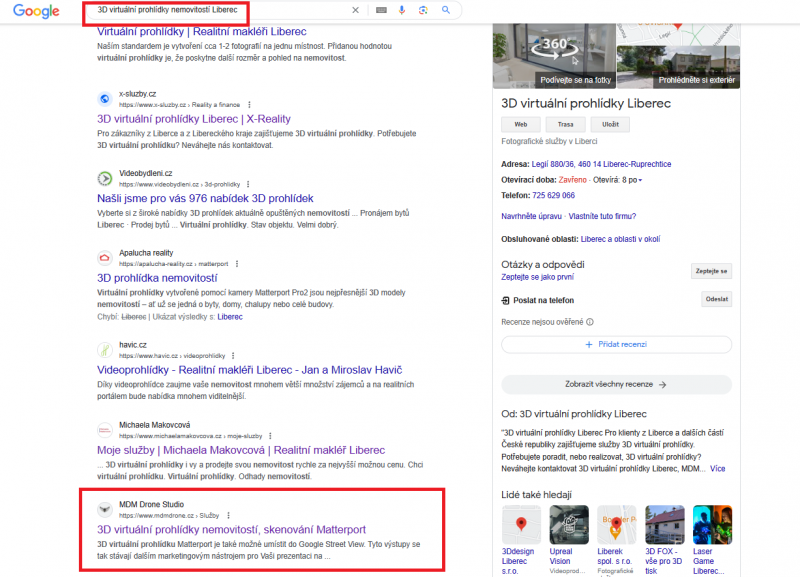Image resolution: width=800 pixels, height=577 pixels.
Task: Click the michaelamakovcova.cz moje-sluzby URL breadcrumb
Action: click(190, 436)
